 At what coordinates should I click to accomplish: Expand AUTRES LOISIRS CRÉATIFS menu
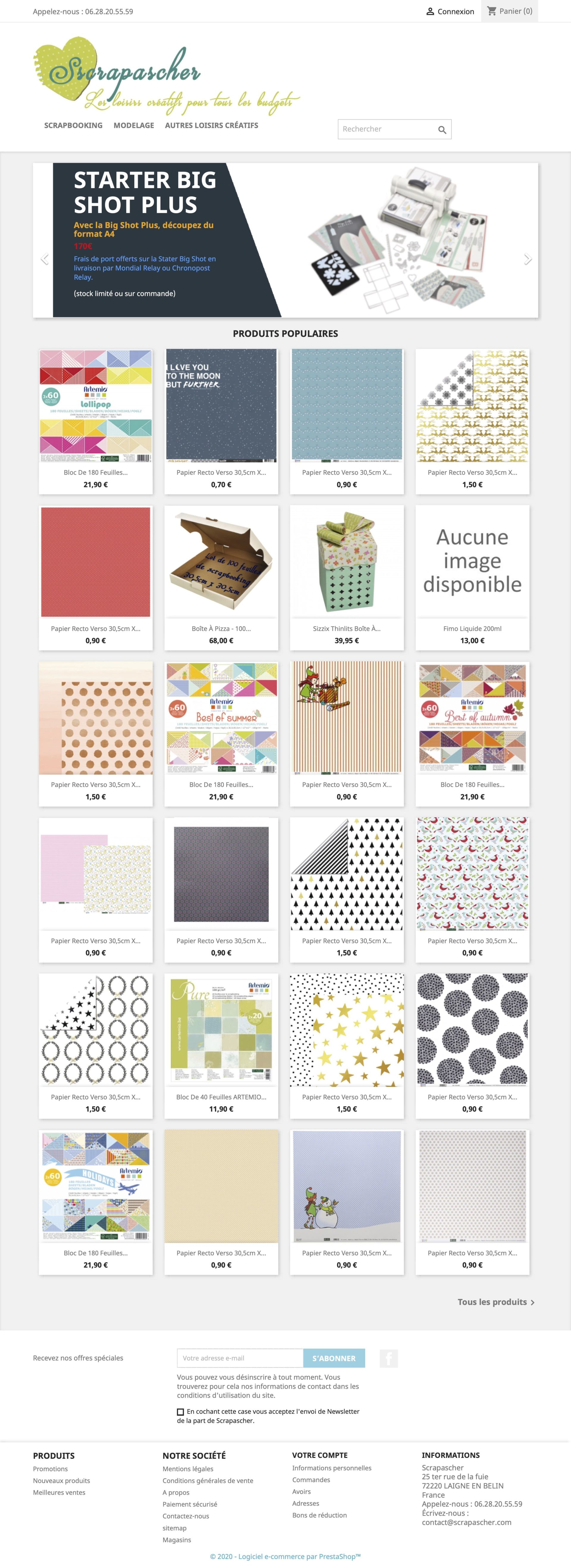(x=211, y=126)
